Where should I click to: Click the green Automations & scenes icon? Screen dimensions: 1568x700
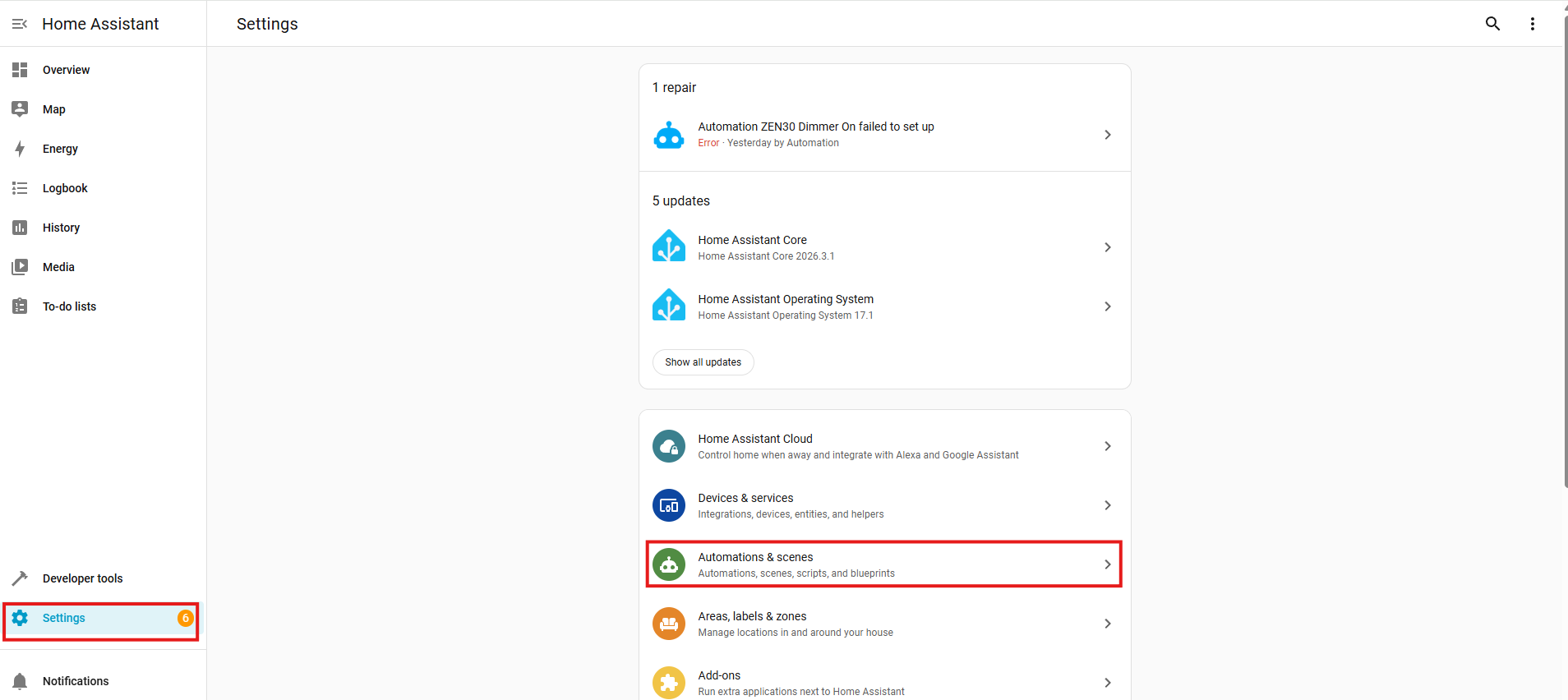pyautogui.click(x=669, y=564)
